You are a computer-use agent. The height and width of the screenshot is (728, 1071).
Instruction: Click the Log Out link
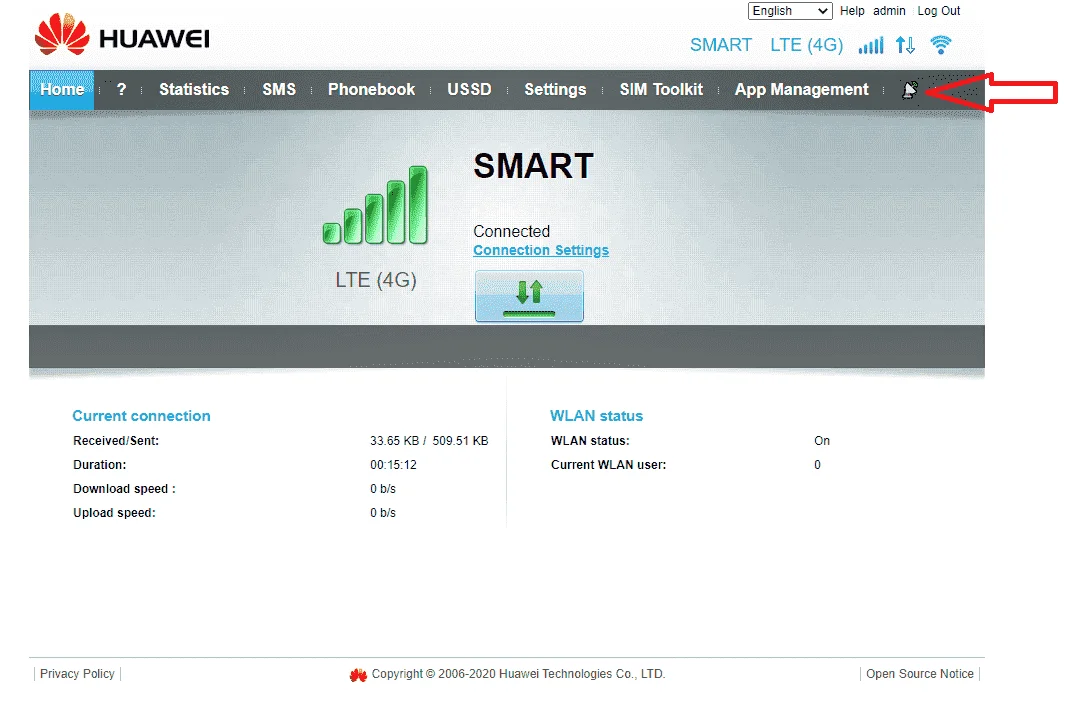(x=939, y=11)
